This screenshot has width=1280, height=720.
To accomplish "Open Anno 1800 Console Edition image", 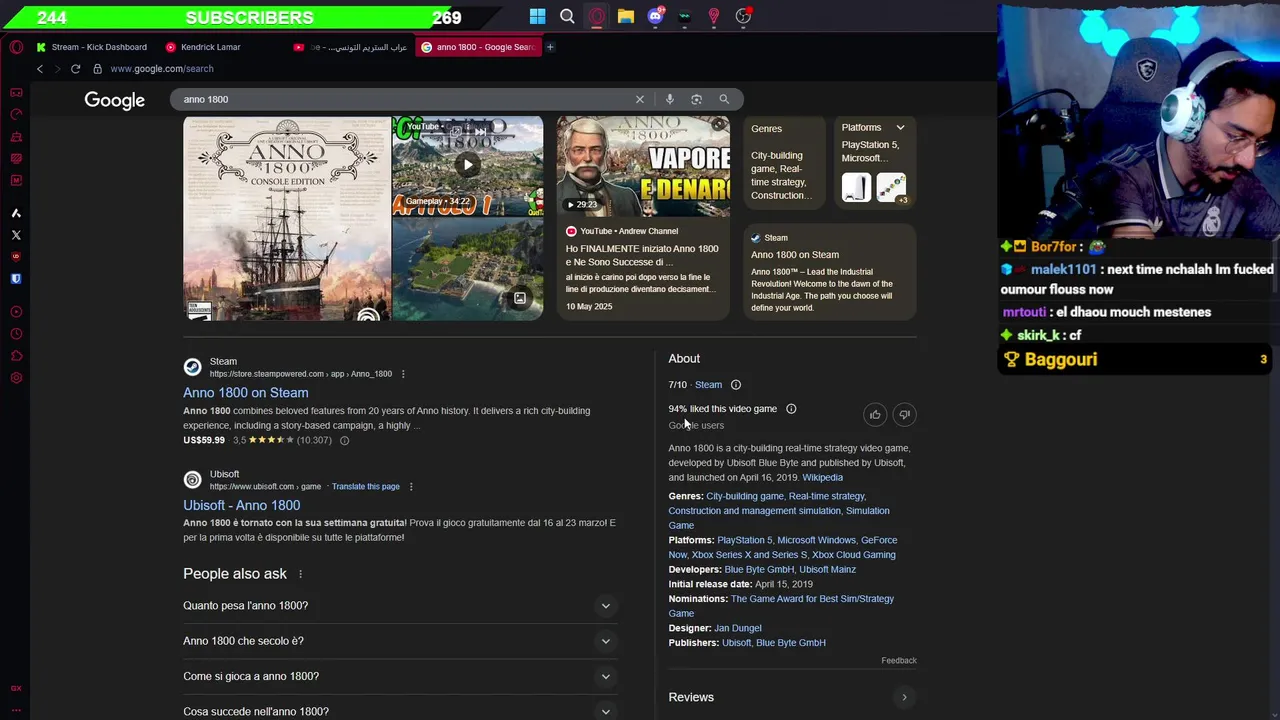I will pos(287,219).
